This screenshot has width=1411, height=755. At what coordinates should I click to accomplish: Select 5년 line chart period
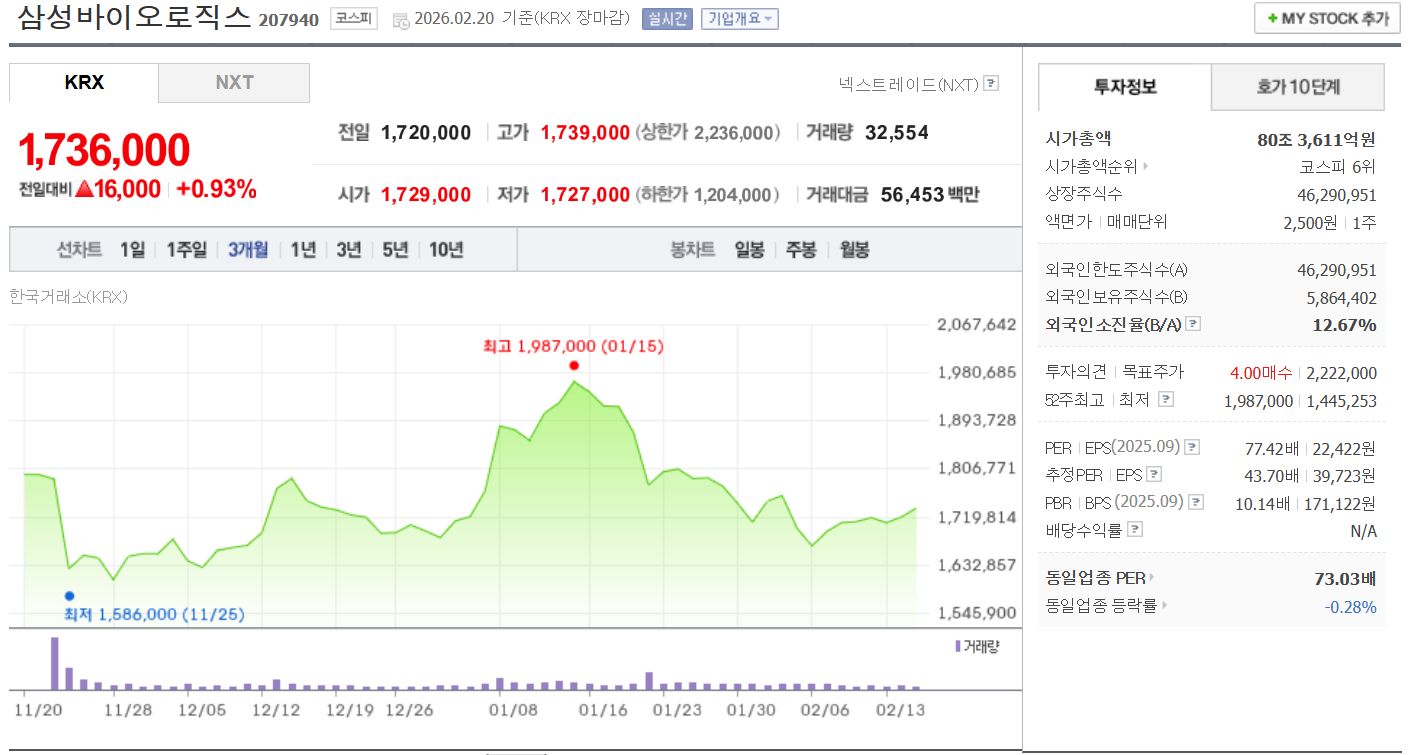point(396,250)
